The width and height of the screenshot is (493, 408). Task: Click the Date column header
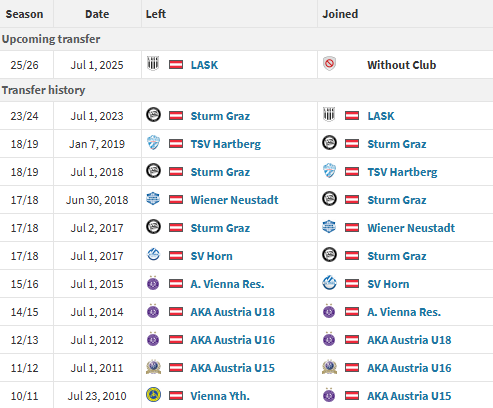(97, 14)
